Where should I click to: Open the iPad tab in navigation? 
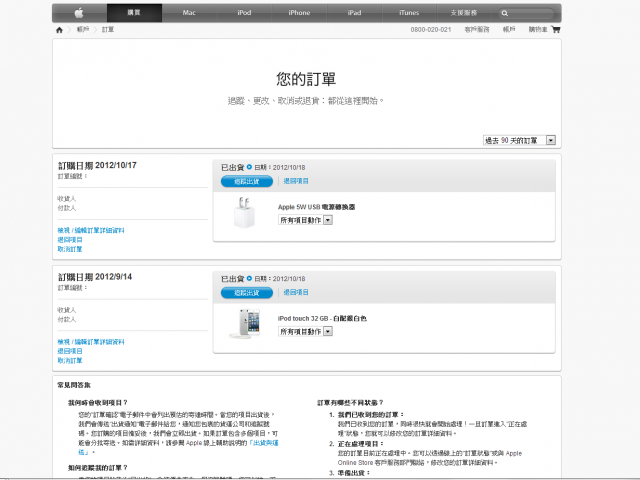point(354,13)
